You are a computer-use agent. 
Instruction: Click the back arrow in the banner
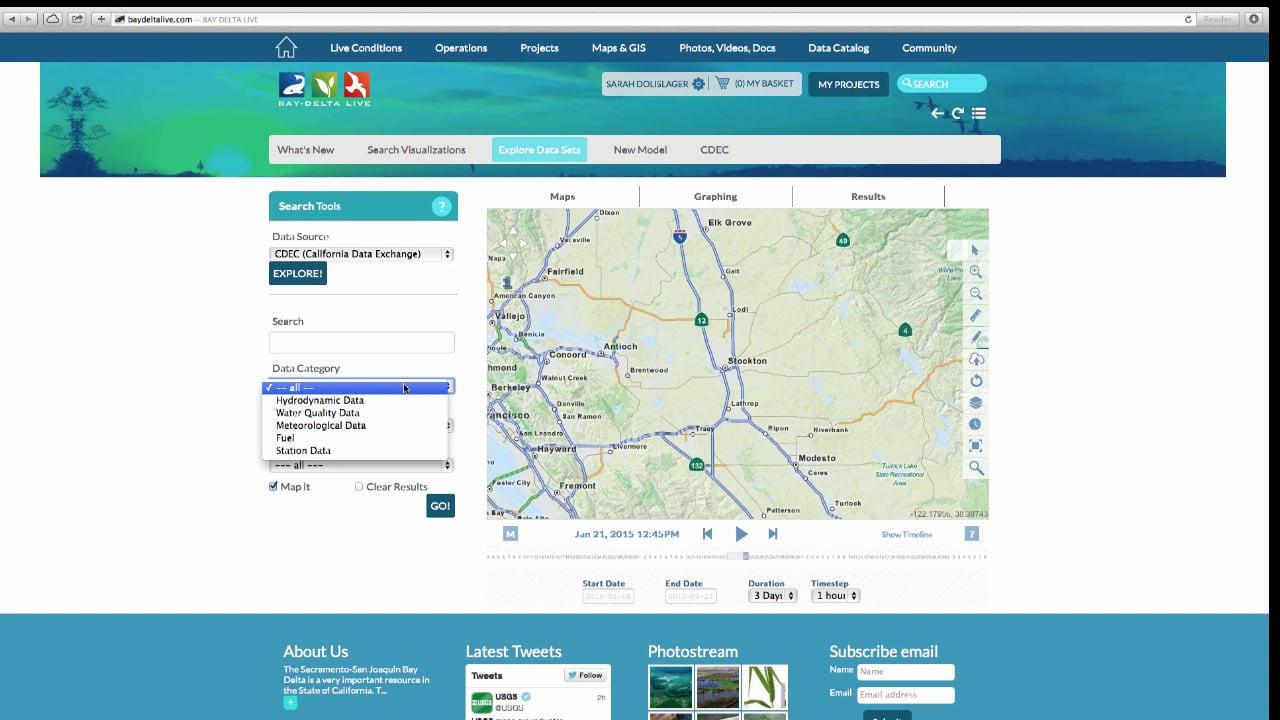pyautogui.click(x=937, y=113)
